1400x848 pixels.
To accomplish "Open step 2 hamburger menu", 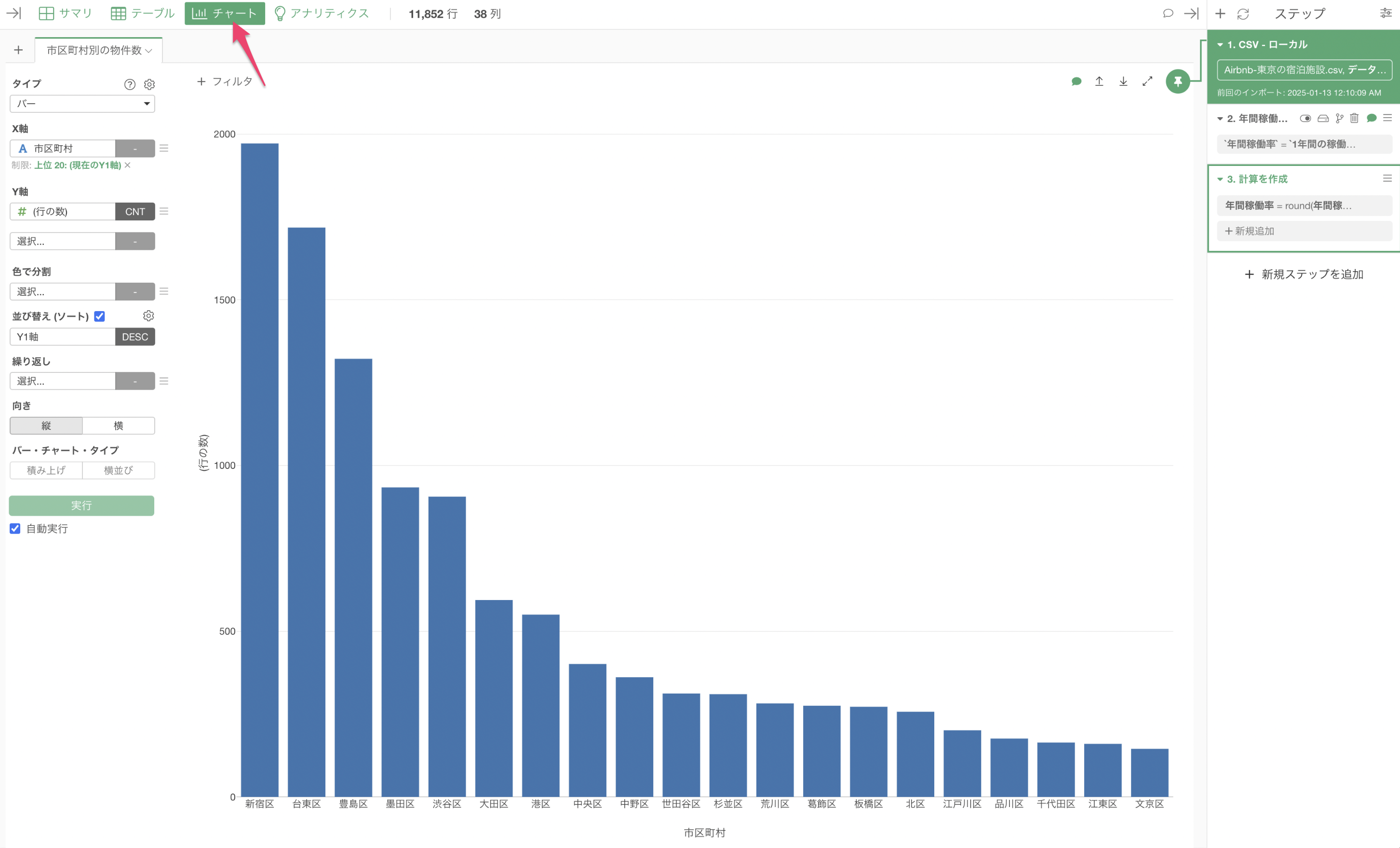I will [1387, 118].
